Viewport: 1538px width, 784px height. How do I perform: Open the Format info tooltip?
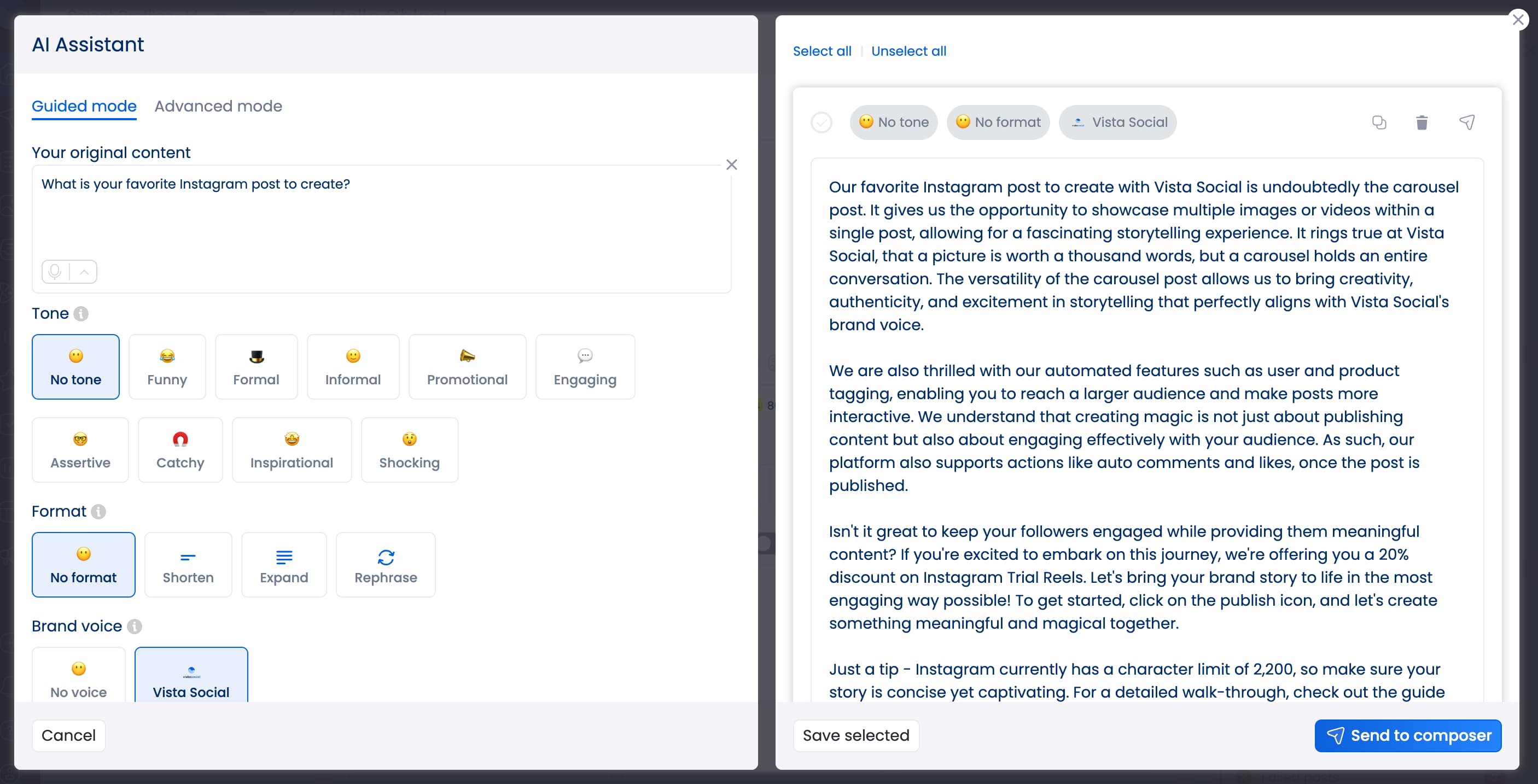click(x=98, y=511)
